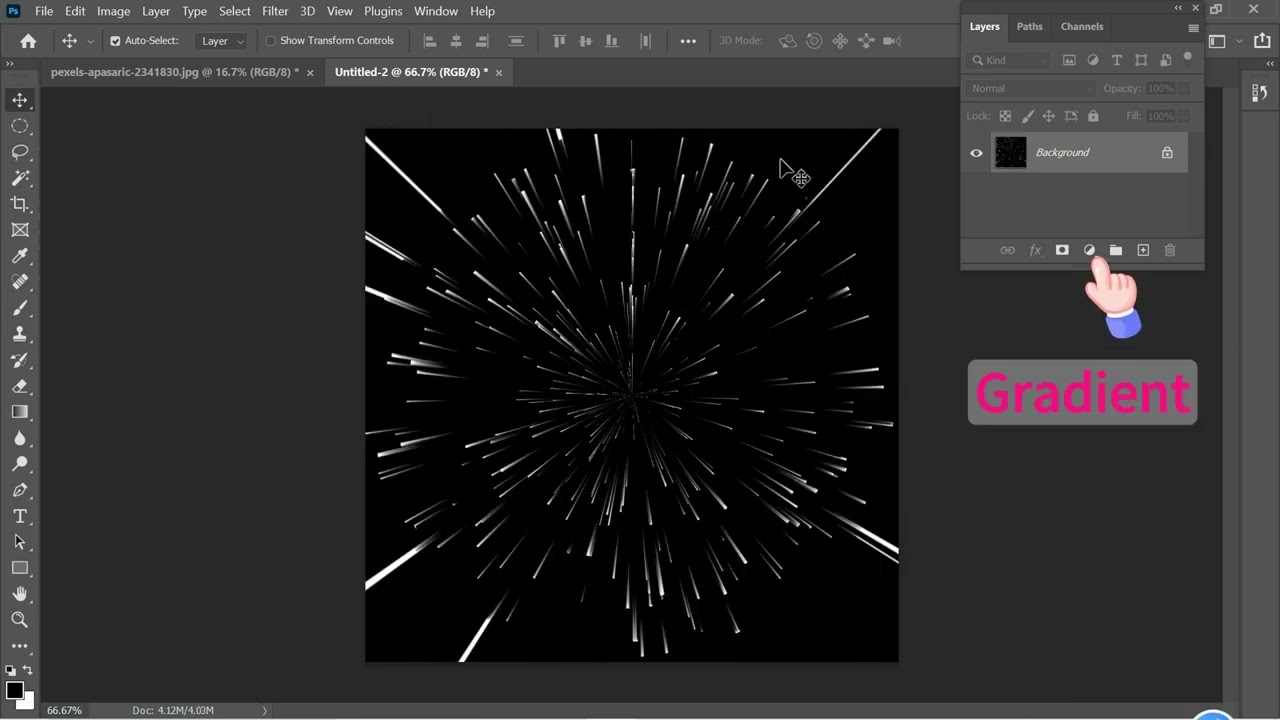Click the Home button in options bar
This screenshot has width=1280, height=720.
tap(28, 41)
